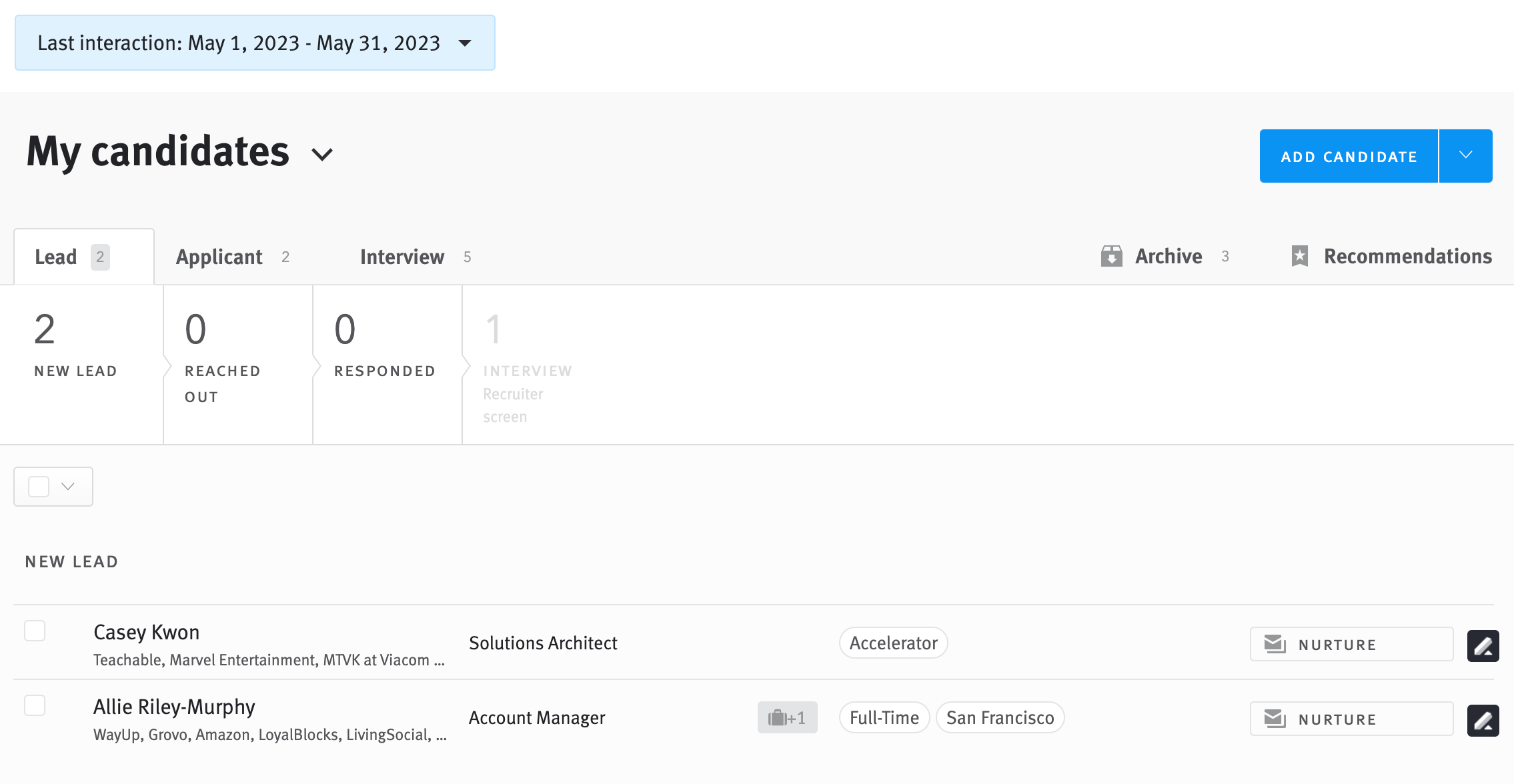Open the Add Candidate split-button chevron
The image size is (1514, 784).
pos(1466,155)
